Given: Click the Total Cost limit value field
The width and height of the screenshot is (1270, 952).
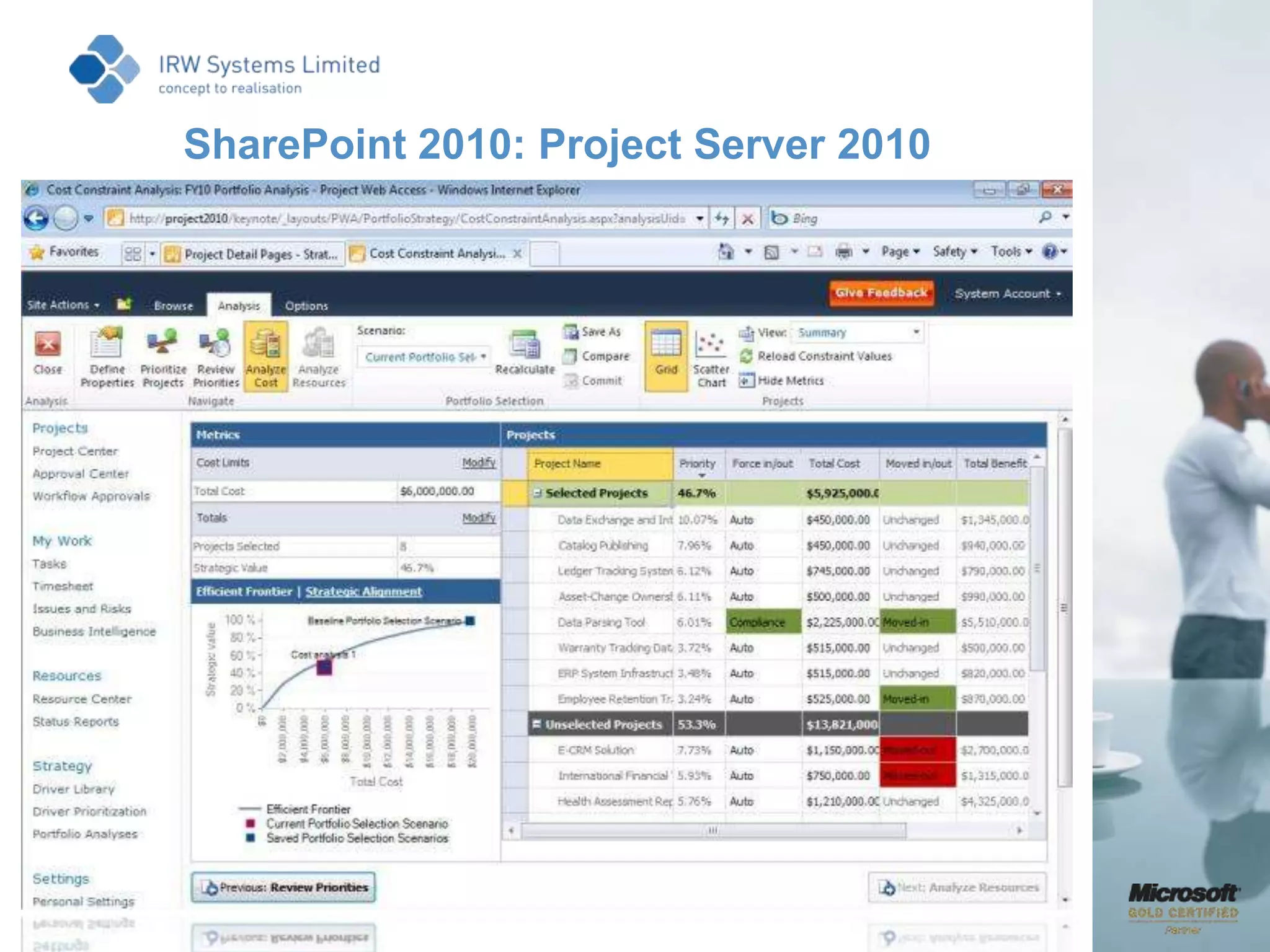Looking at the screenshot, I should pos(448,491).
